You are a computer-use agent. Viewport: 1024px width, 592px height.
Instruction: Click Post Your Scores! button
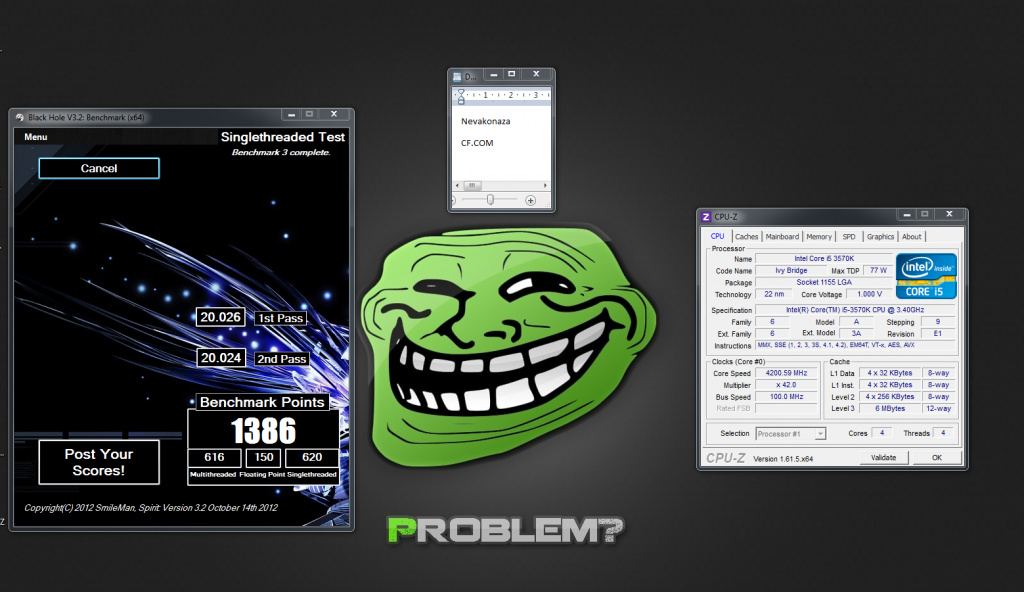click(99, 462)
